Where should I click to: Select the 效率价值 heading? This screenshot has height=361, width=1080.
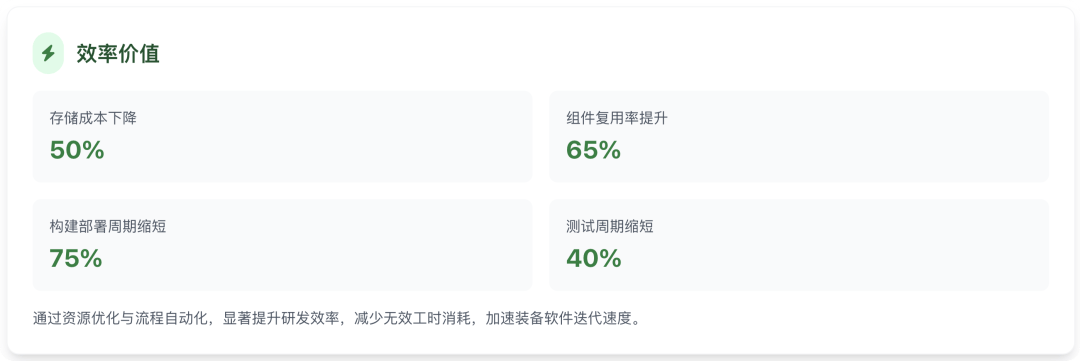118,54
